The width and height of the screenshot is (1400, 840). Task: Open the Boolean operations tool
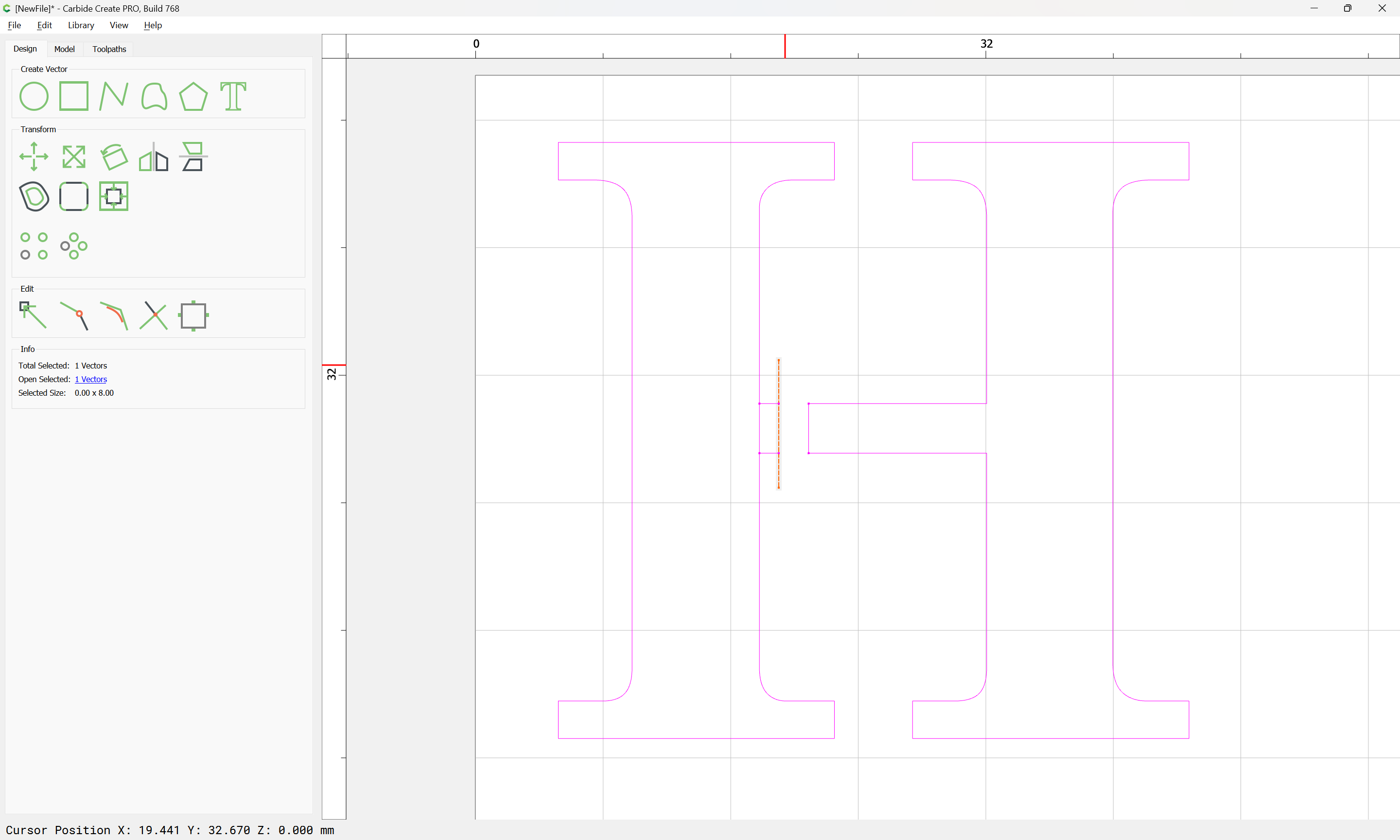pyautogui.click(x=114, y=196)
